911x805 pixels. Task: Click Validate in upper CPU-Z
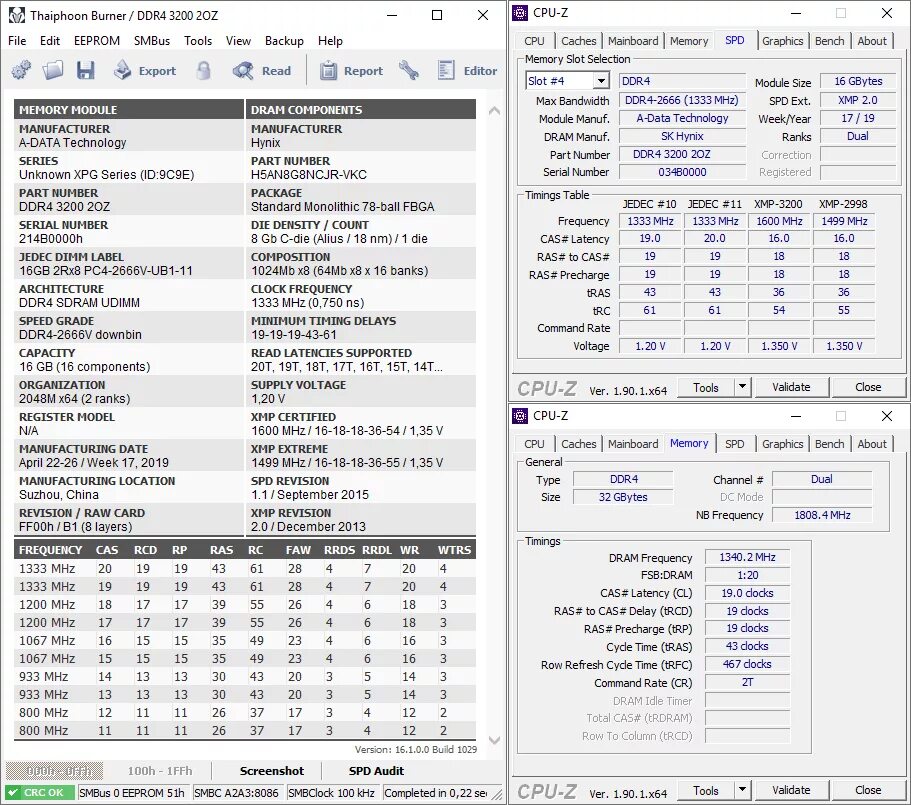(x=791, y=387)
